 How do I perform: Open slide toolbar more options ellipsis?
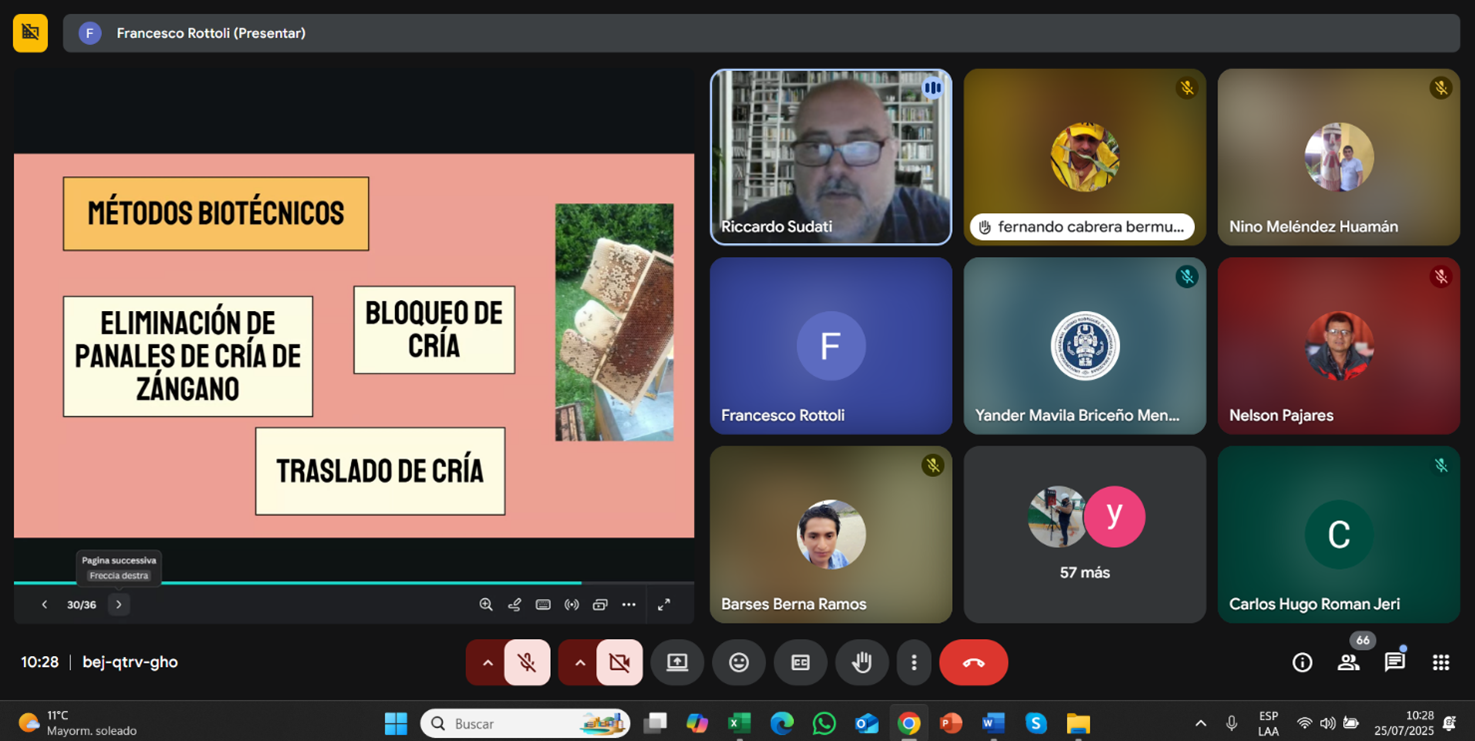[629, 604]
